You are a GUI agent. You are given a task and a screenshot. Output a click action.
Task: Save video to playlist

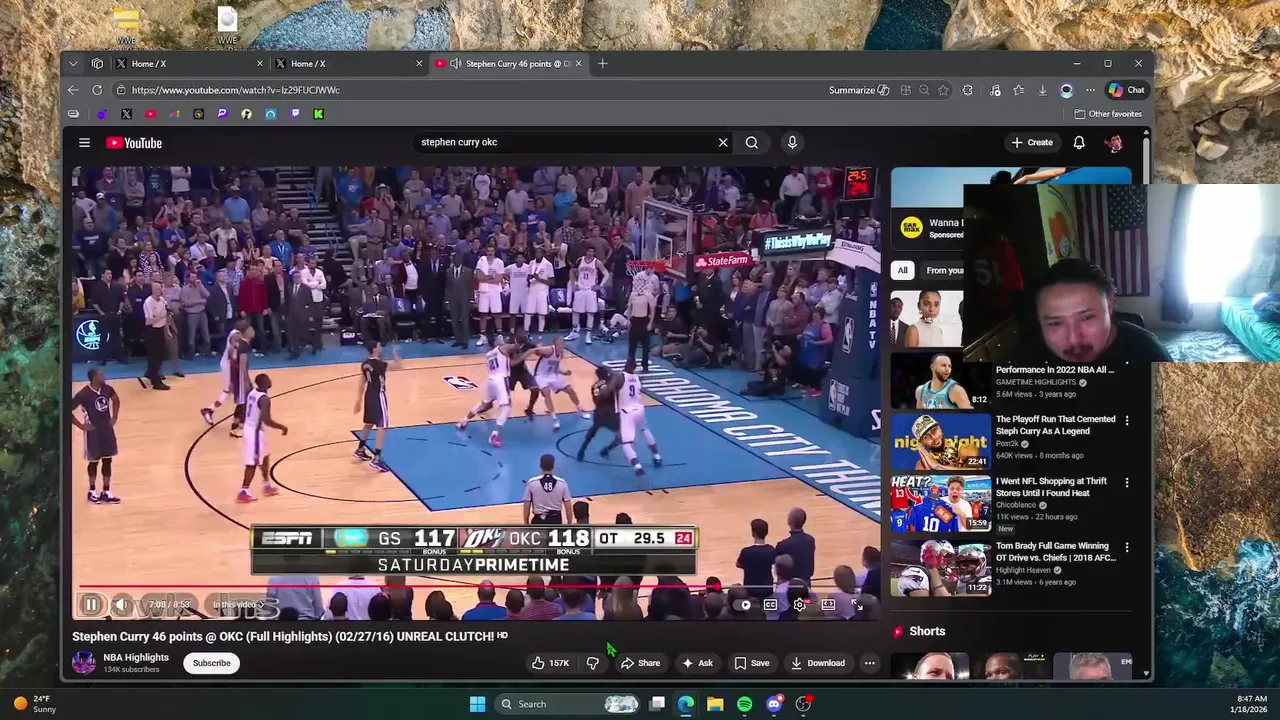[751, 663]
